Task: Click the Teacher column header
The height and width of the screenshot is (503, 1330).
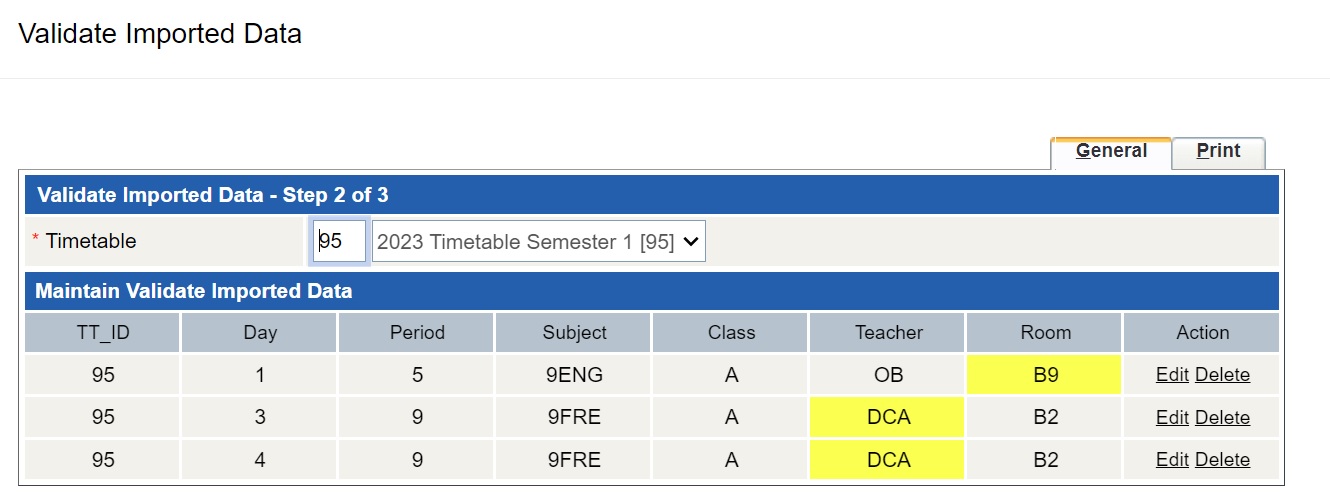Action: (x=888, y=333)
